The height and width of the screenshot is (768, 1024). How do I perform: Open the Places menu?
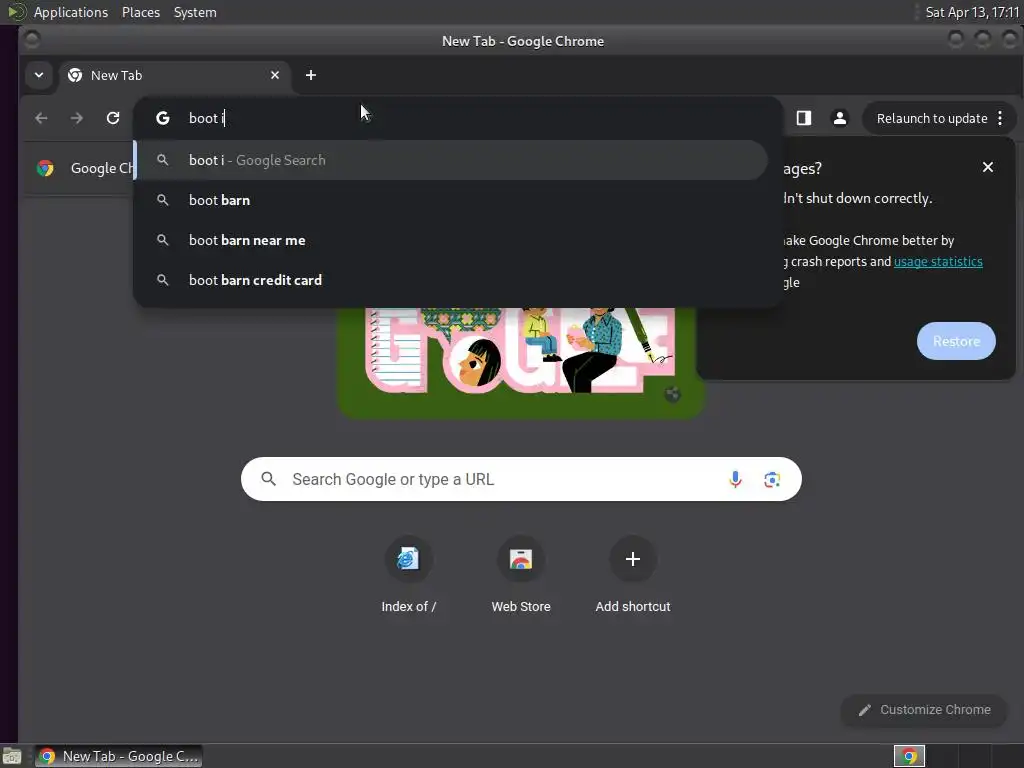pyautogui.click(x=141, y=12)
